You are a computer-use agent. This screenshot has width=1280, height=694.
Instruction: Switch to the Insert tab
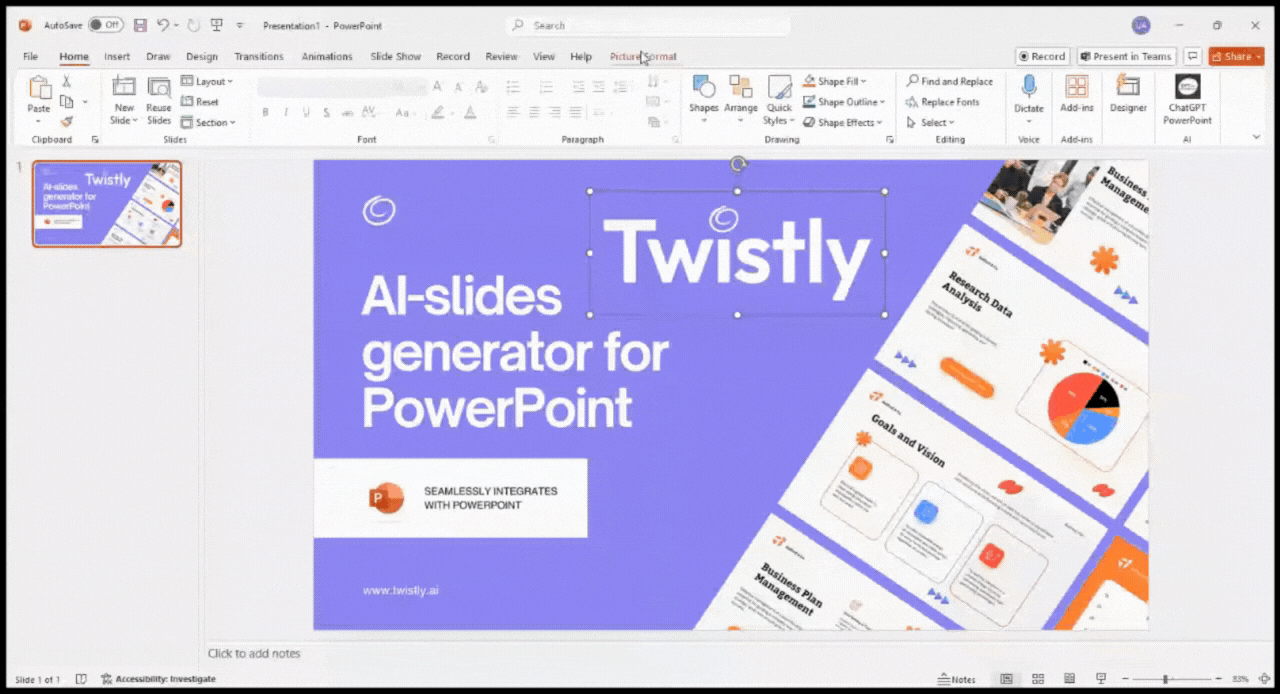[x=117, y=56]
